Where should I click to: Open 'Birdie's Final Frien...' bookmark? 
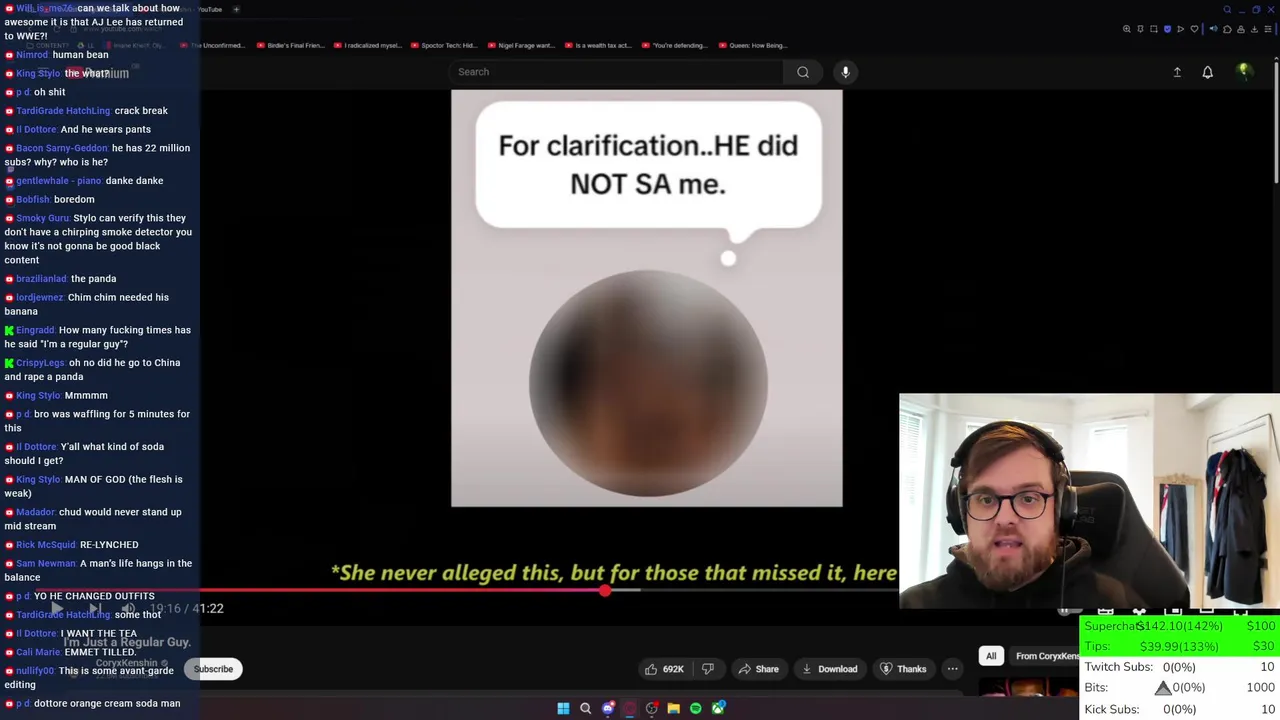[290, 45]
